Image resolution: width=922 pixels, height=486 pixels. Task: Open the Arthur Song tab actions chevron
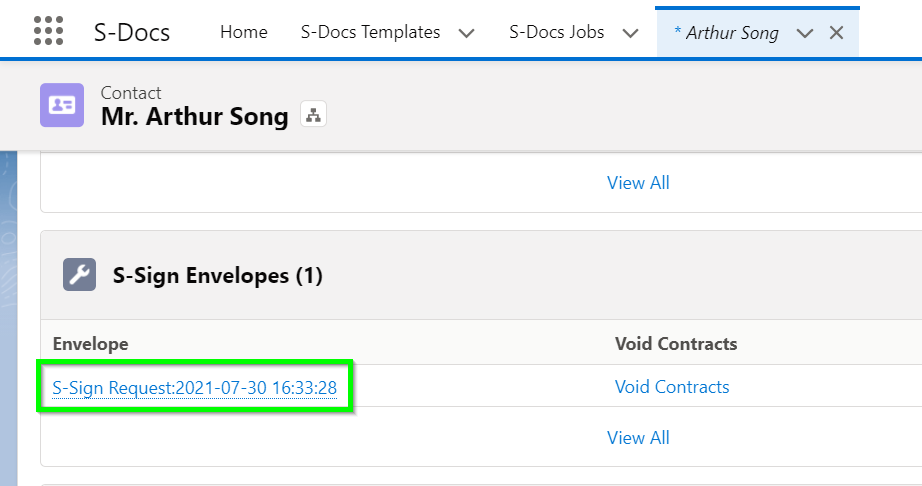[804, 33]
